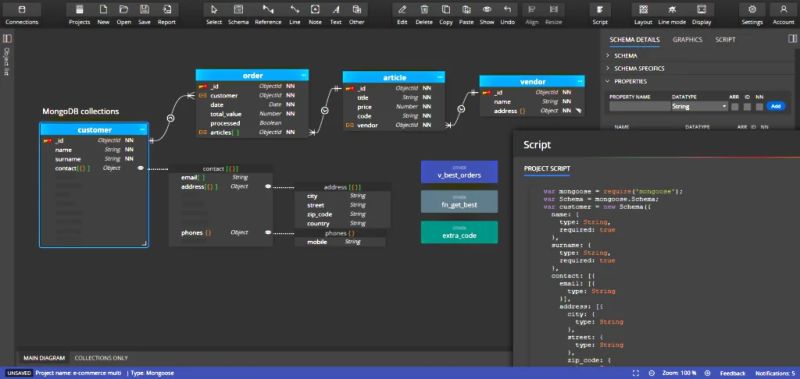
Task: Choose the Schema tool
Action: [238, 14]
